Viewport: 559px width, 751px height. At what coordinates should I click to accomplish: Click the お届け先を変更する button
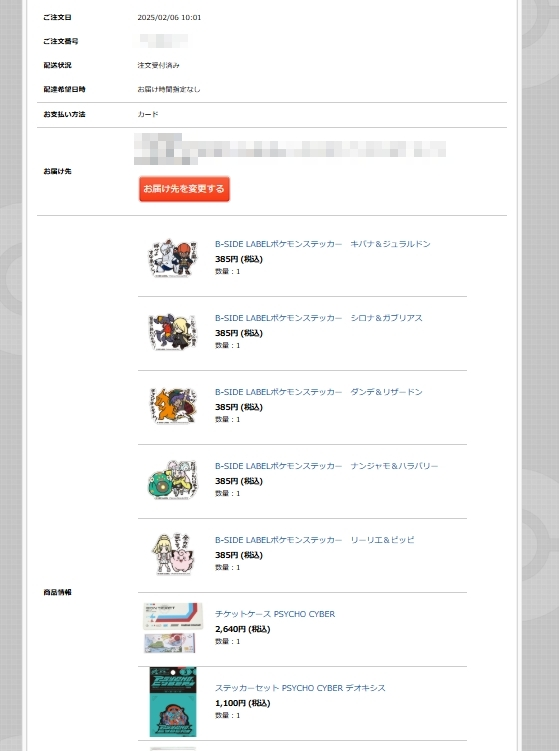coord(184,189)
